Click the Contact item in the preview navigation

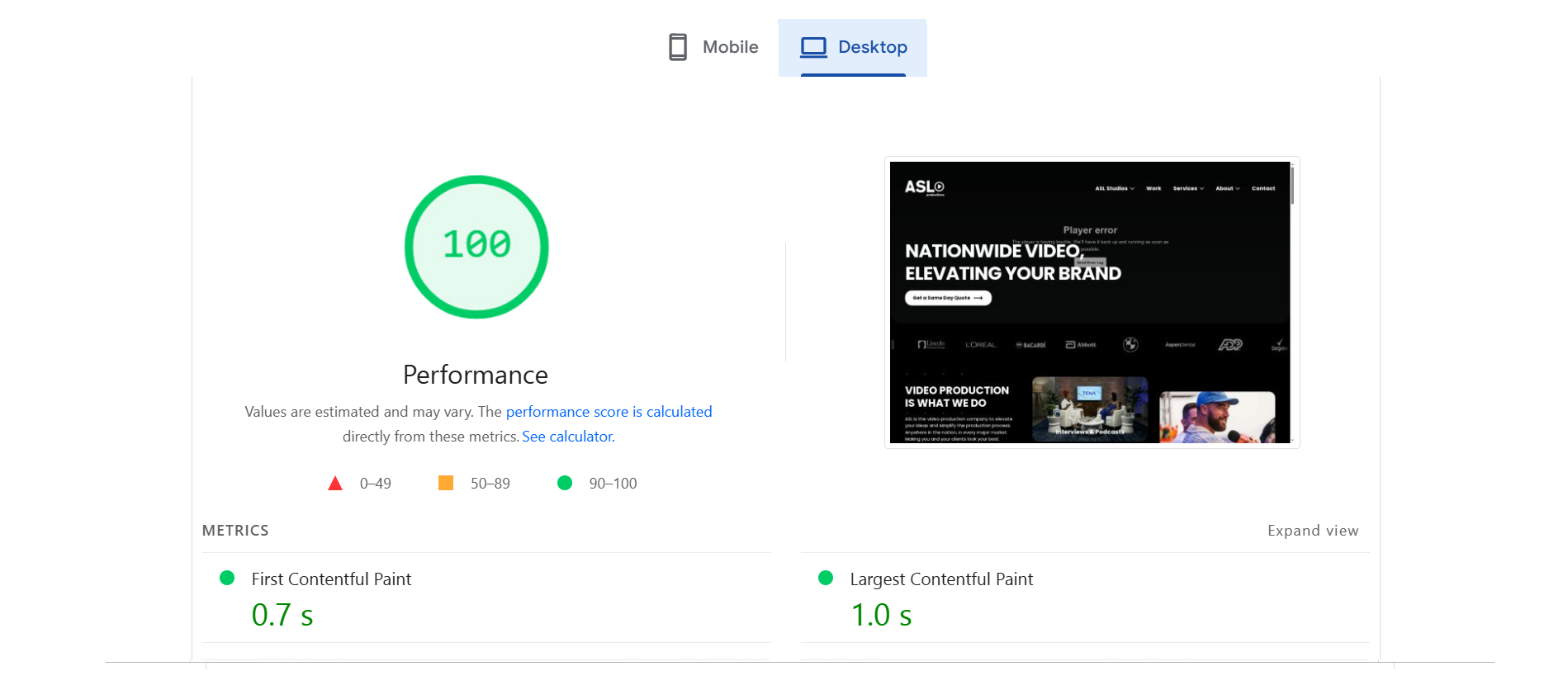pyautogui.click(x=1262, y=188)
